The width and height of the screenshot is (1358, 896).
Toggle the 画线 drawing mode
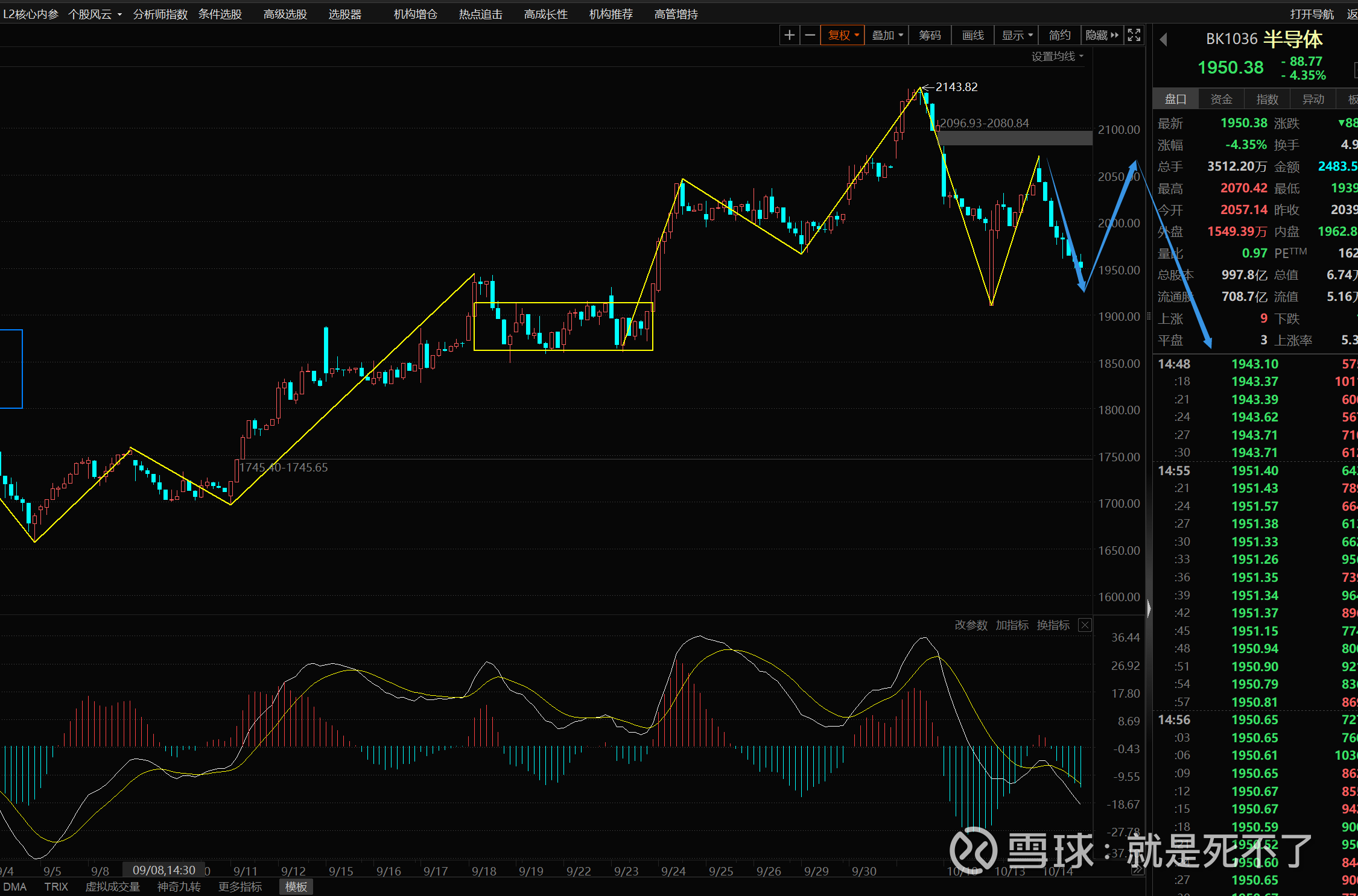point(972,36)
